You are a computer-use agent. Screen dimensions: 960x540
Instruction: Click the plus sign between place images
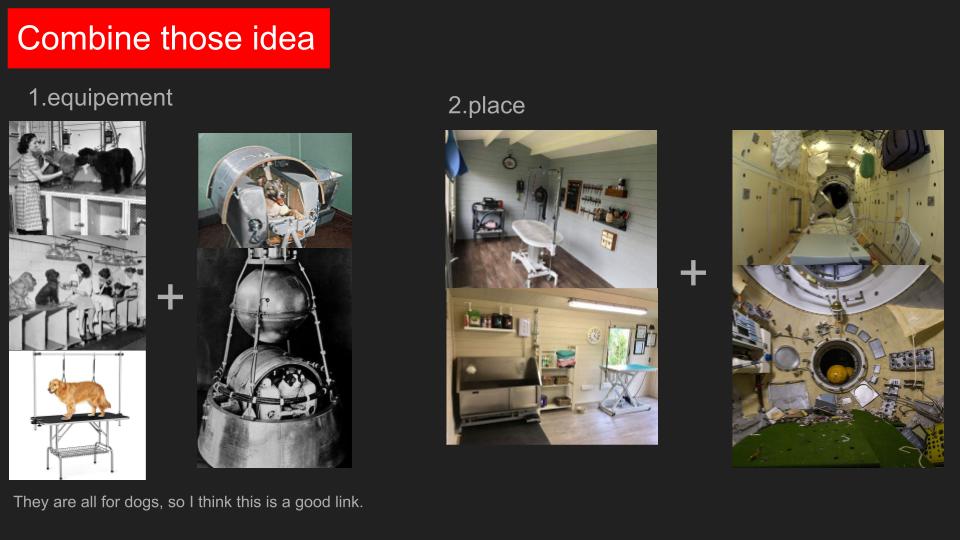[693, 272]
